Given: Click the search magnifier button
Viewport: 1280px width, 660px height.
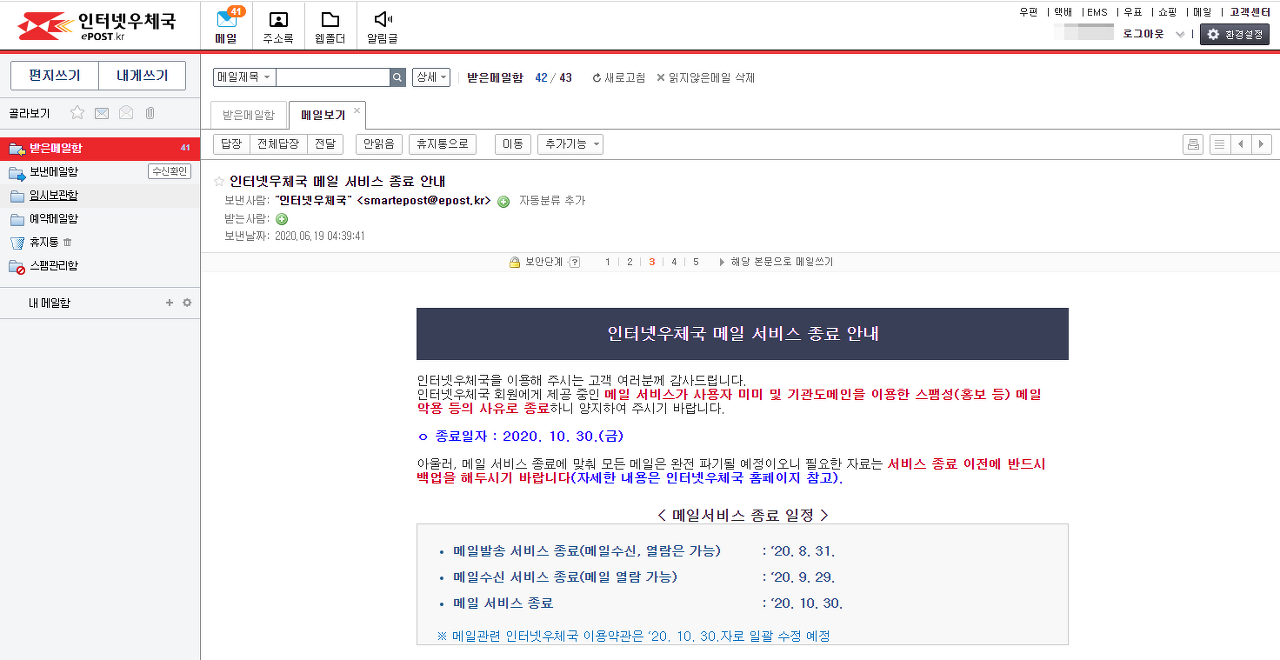Looking at the screenshot, I should click(398, 77).
